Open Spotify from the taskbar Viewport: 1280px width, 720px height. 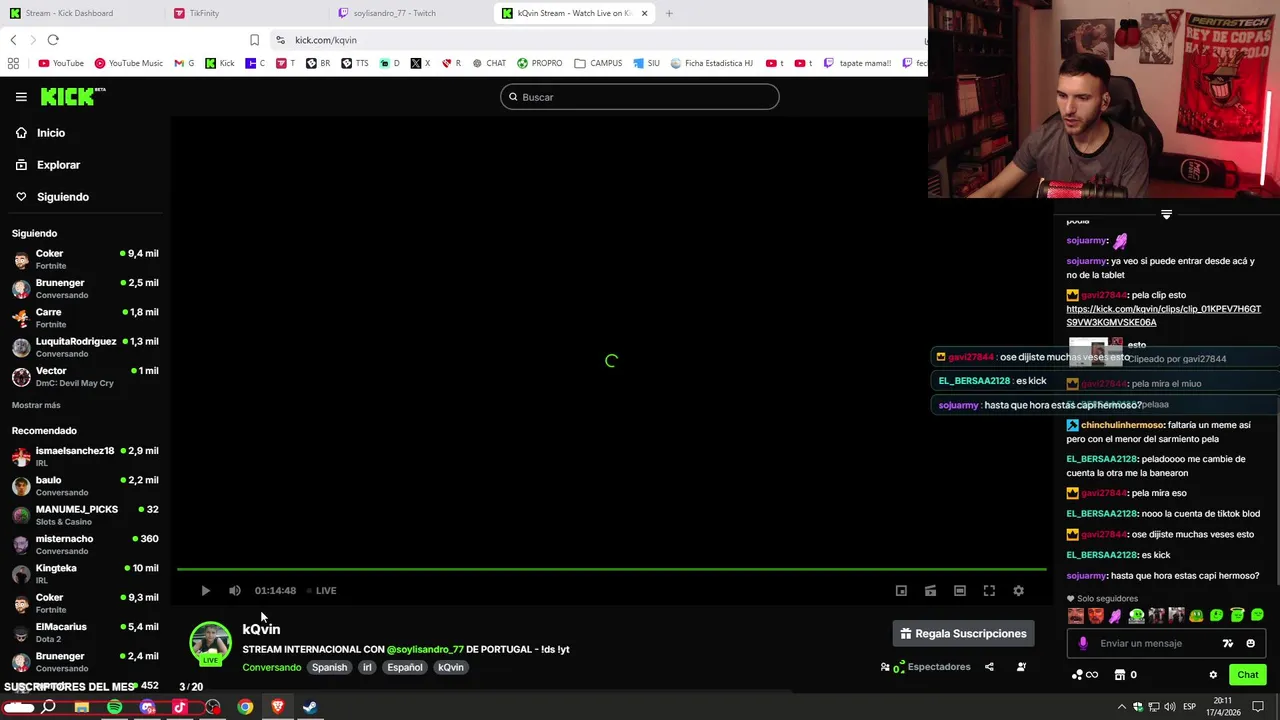pos(114,707)
